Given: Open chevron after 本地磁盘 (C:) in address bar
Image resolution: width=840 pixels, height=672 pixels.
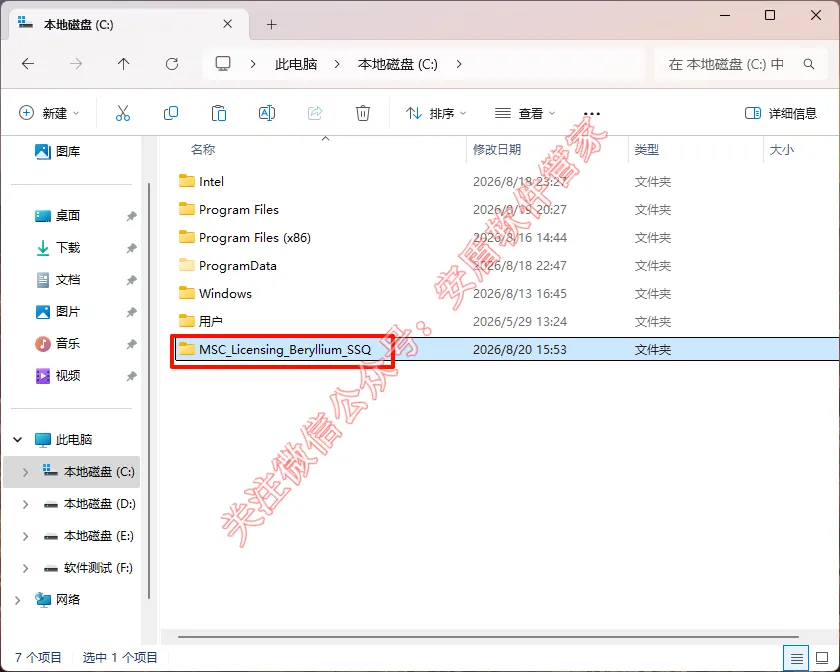Looking at the screenshot, I should (459, 64).
